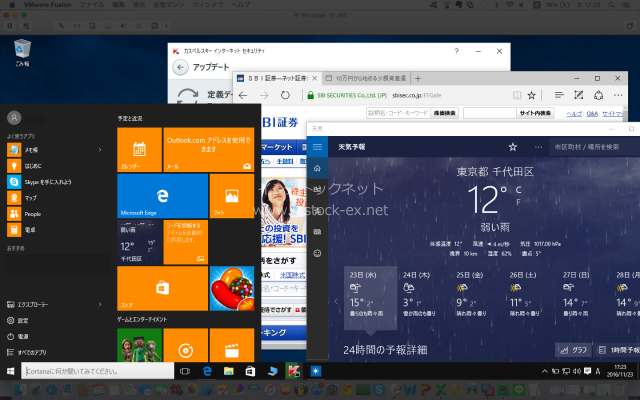Show hidden tray icons chevron

(x=544, y=371)
